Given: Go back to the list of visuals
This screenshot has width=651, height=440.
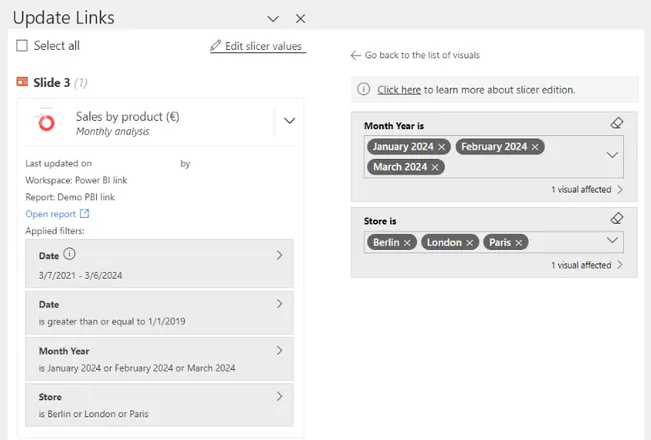Looking at the screenshot, I should click(415, 55).
